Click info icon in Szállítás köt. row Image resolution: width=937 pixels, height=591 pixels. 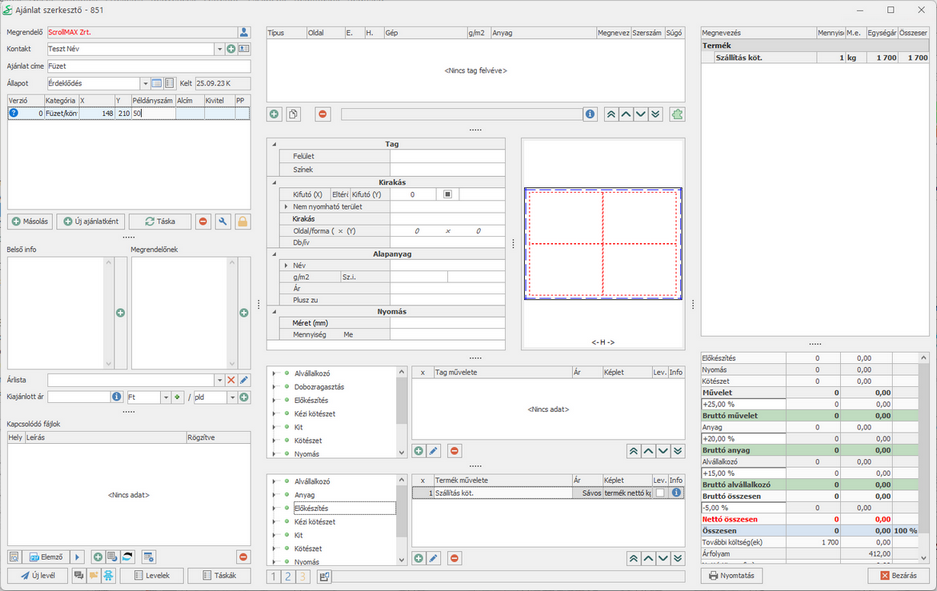(x=676, y=493)
